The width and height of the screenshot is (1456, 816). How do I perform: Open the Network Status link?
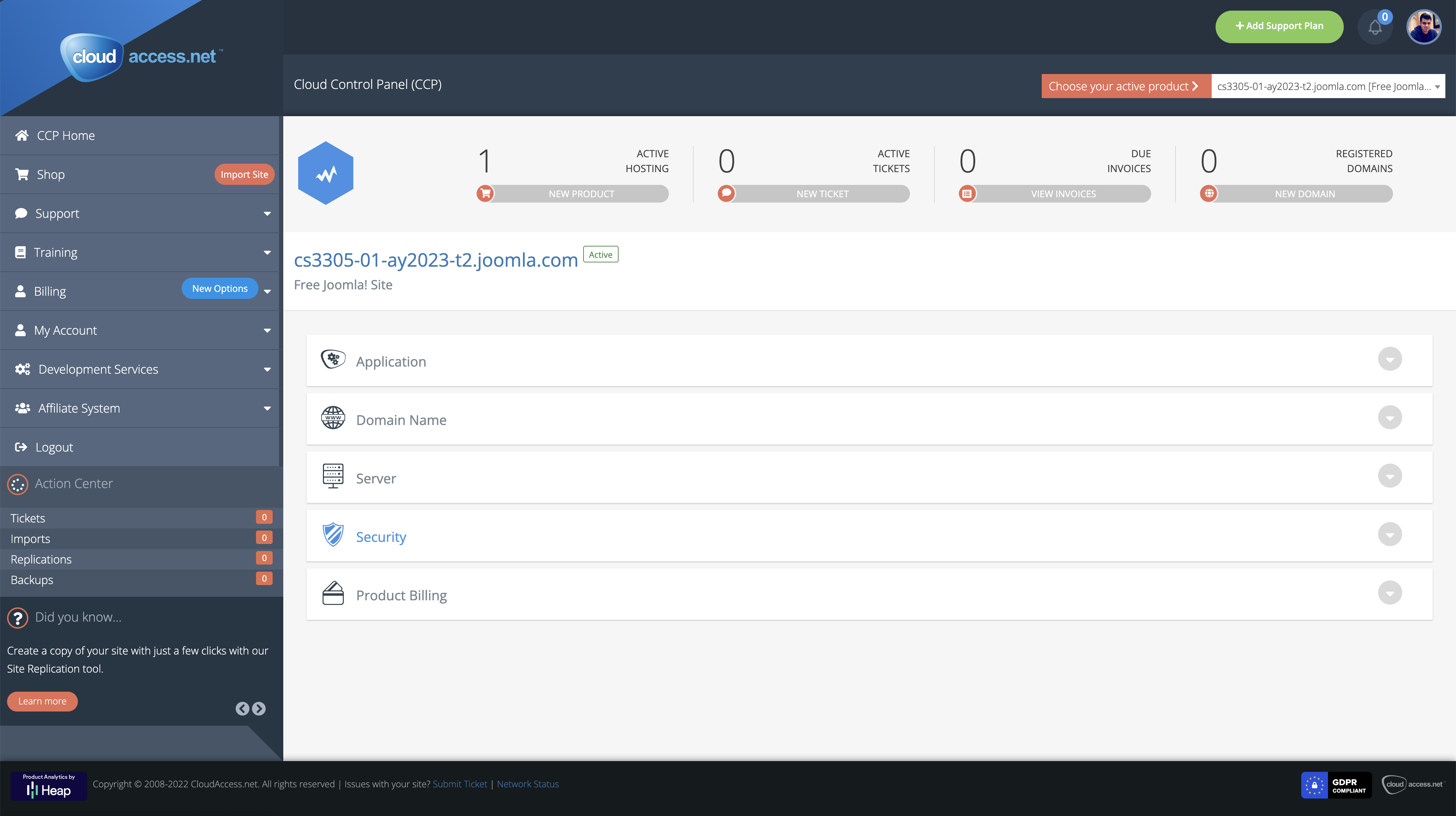coord(528,784)
